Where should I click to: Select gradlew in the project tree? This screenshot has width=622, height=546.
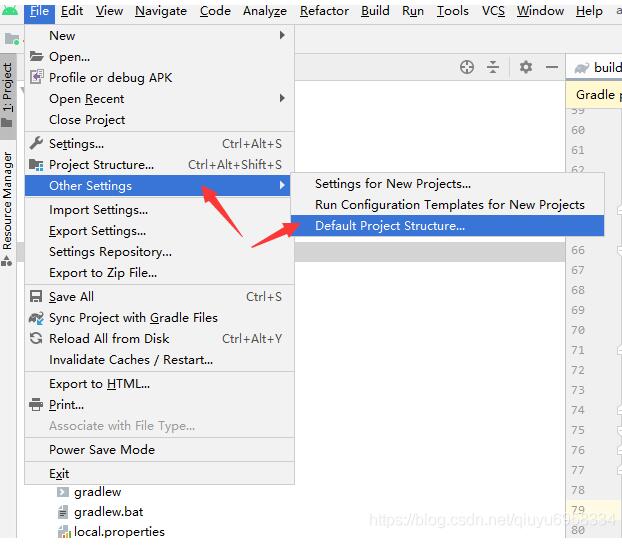[98, 492]
